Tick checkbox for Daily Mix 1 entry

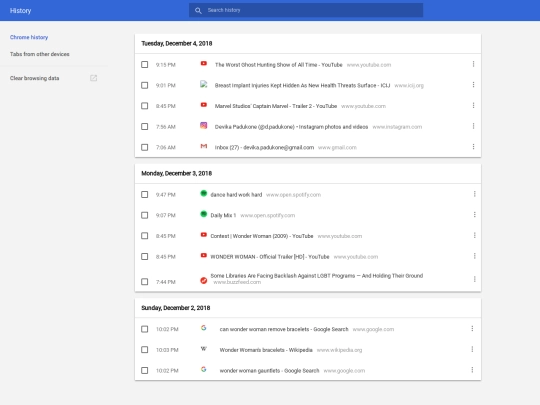point(145,215)
